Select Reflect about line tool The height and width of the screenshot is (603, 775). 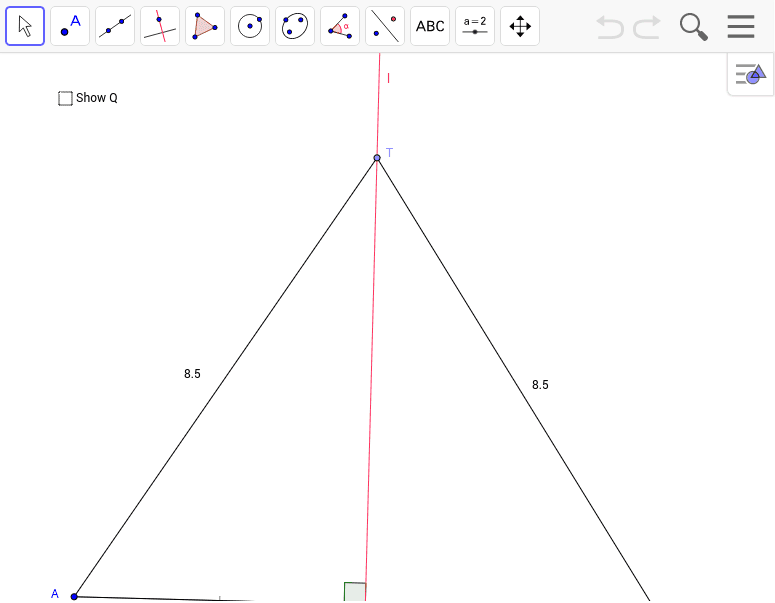pyautogui.click(x=385, y=26)
